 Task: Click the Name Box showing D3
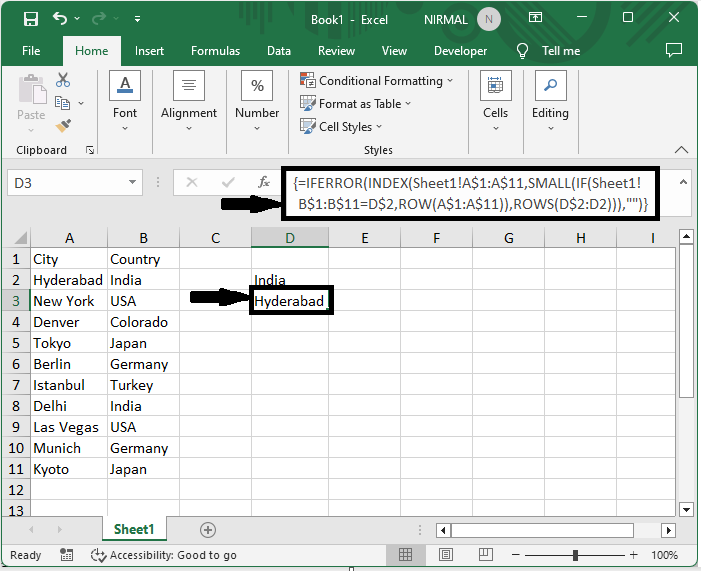pos(67,183)
